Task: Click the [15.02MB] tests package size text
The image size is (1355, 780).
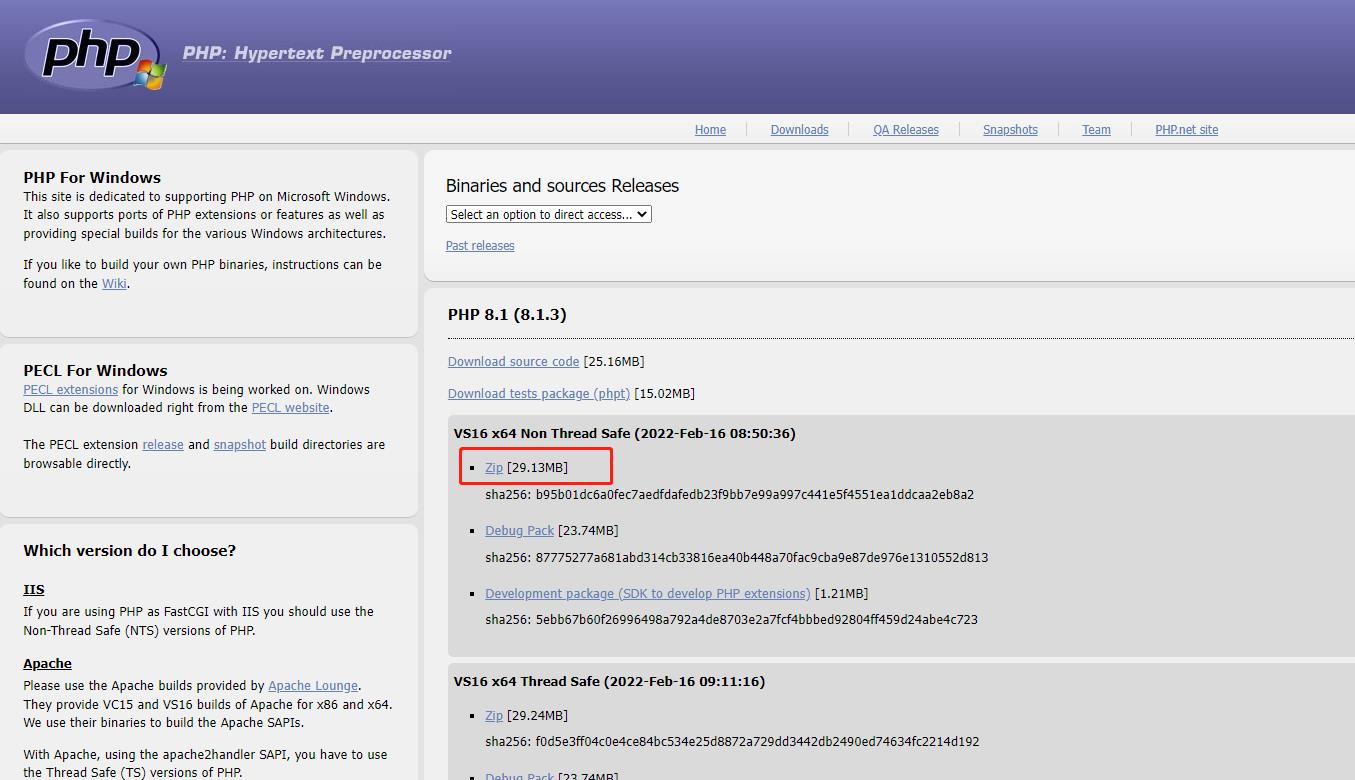Action: 664,394
